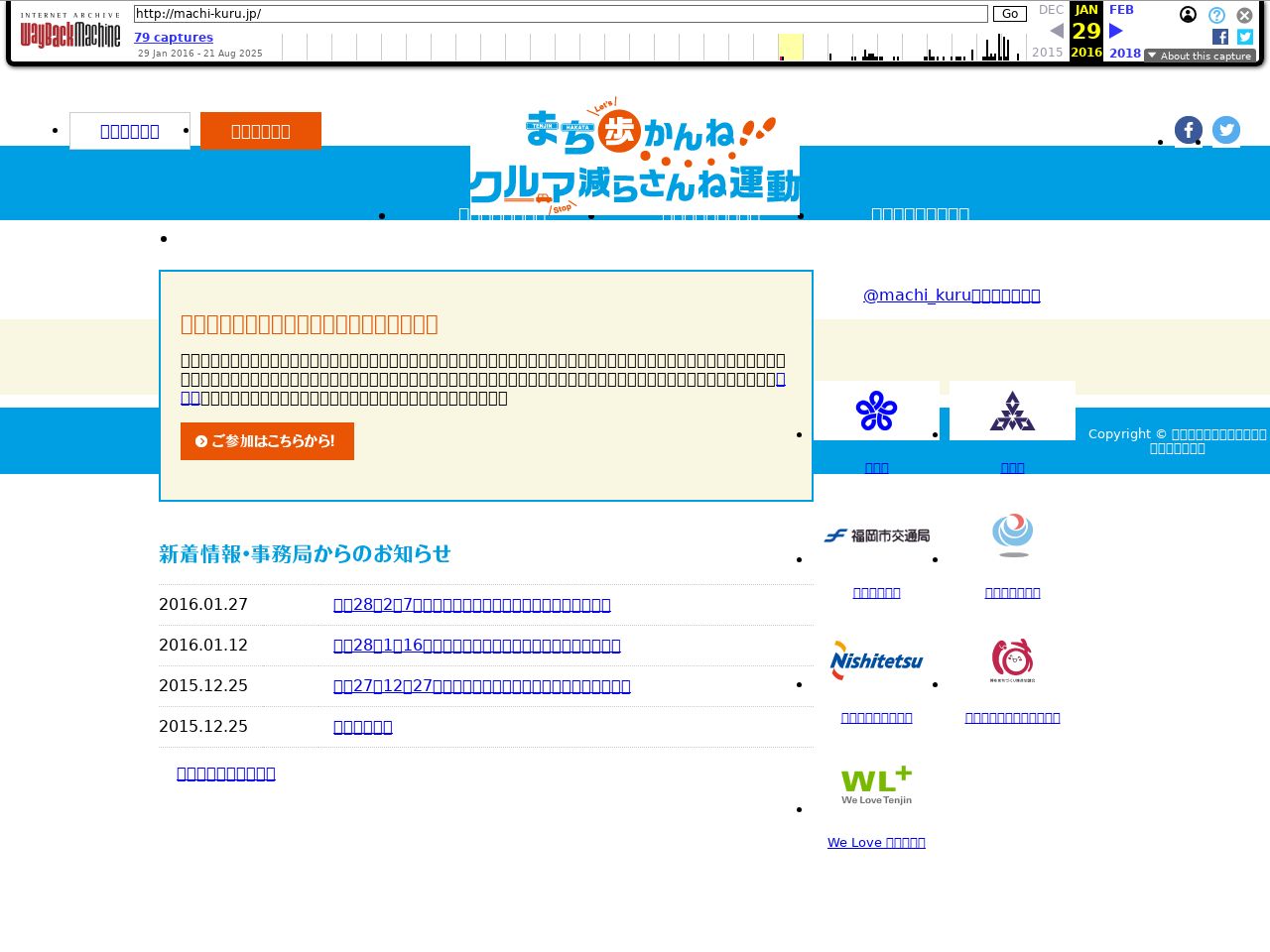The height and width of the screenshot is (952, 1270).
Task: Open the We Love Tenjin logo
Action: pyautogui.click(x=876, y=785)
